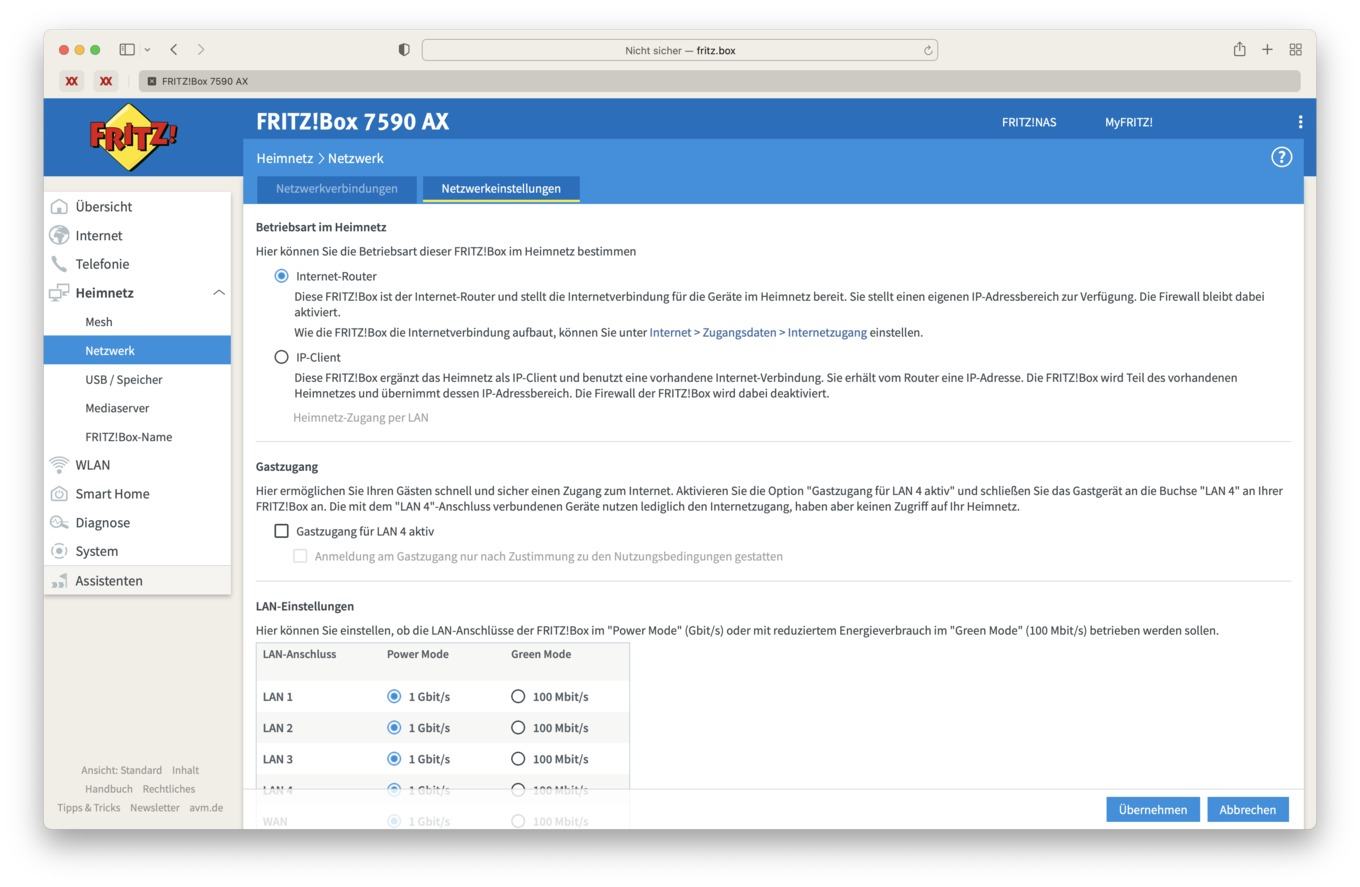
Task: Click the first pinned XX tab
Action: coord(71,81)
